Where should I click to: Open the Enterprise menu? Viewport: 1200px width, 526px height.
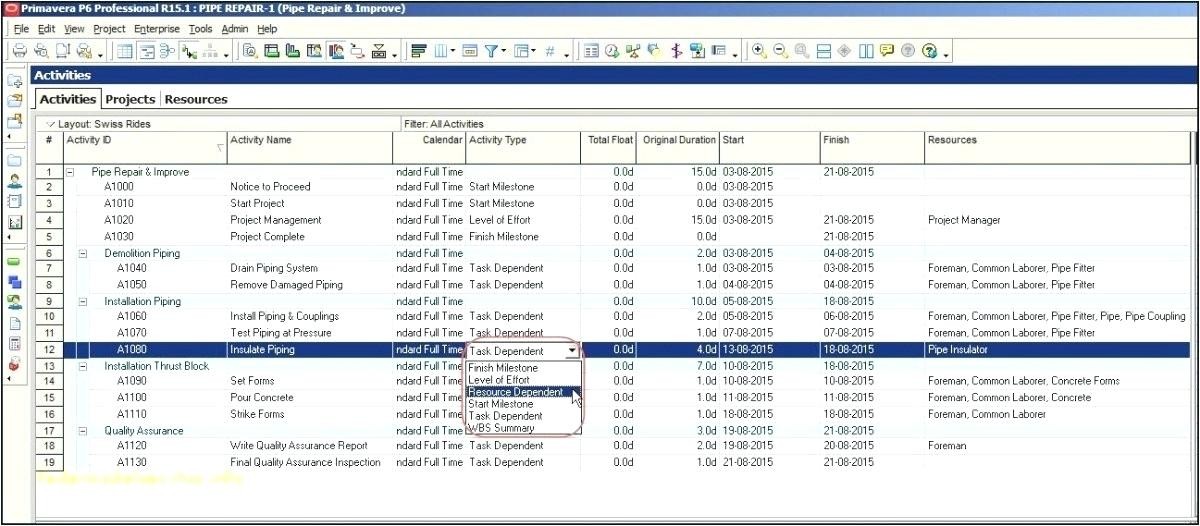coord(158,29)
